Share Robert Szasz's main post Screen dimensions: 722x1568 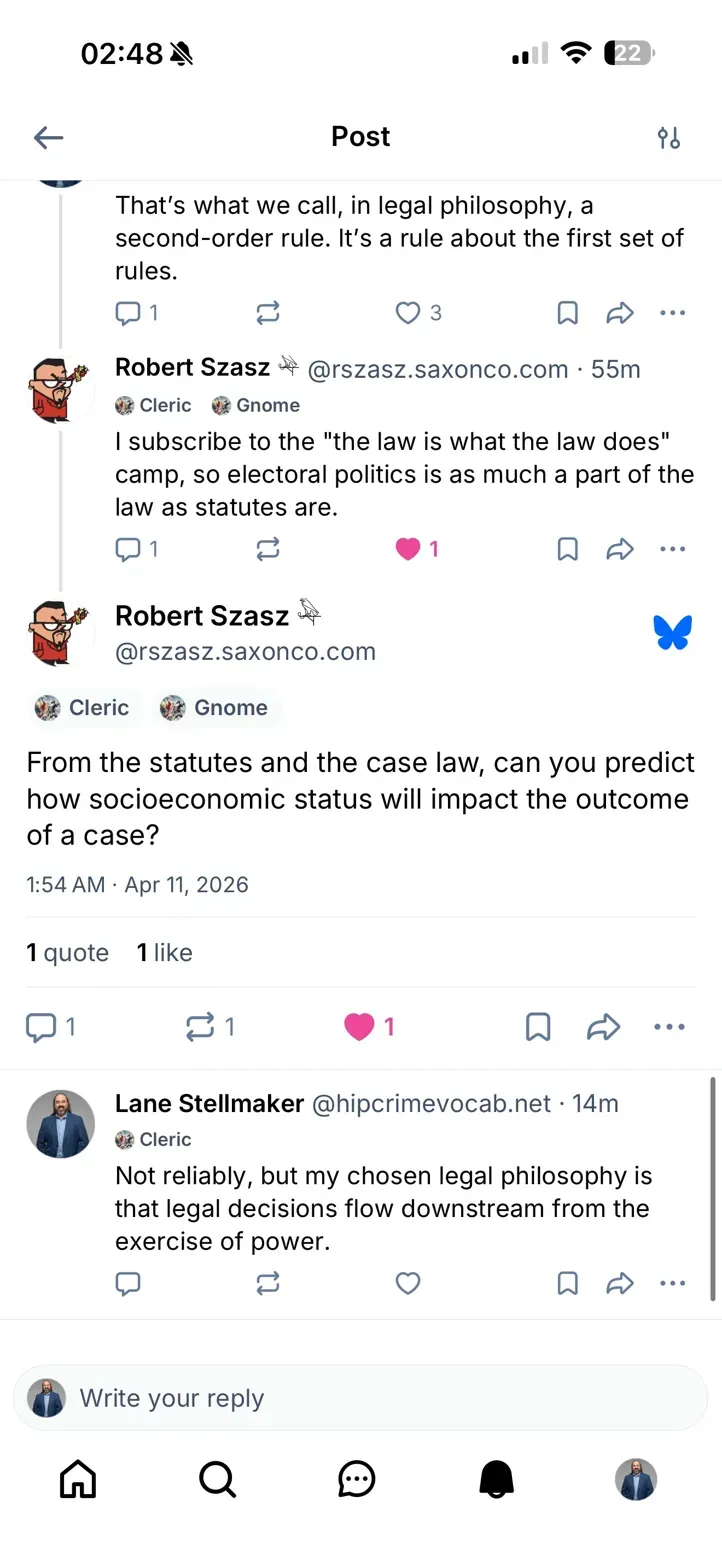click(x=603, y=1026)
